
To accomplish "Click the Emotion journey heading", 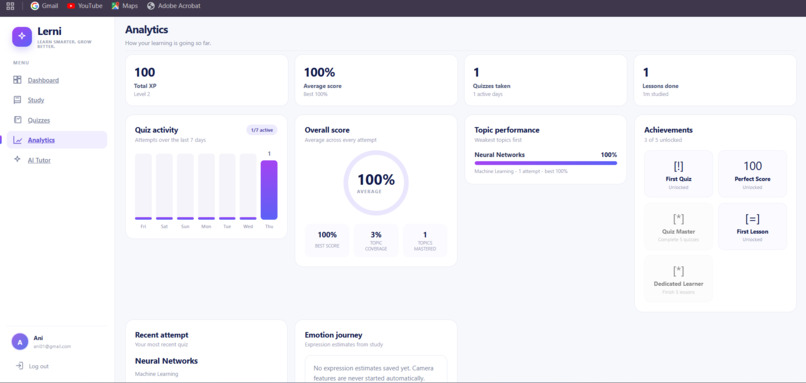I will [334, 335].
